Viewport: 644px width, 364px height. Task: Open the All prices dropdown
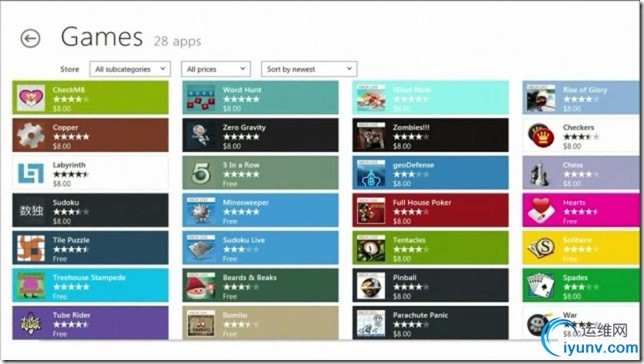(216, 69)
